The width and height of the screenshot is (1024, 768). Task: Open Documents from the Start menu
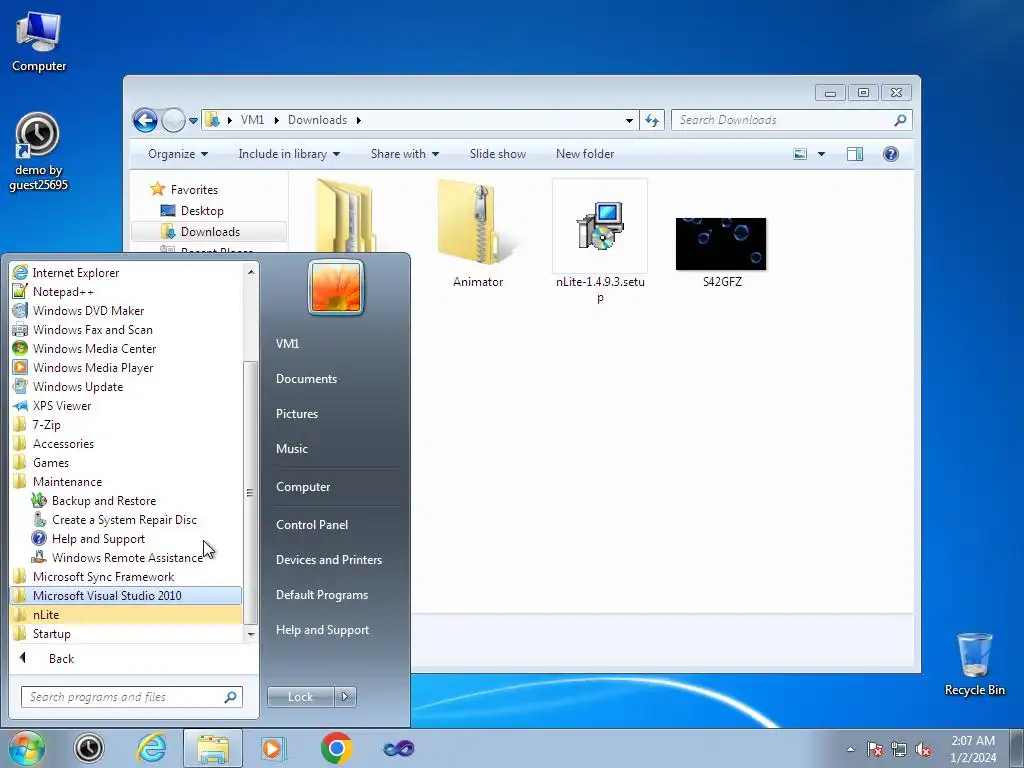(306, 379)
